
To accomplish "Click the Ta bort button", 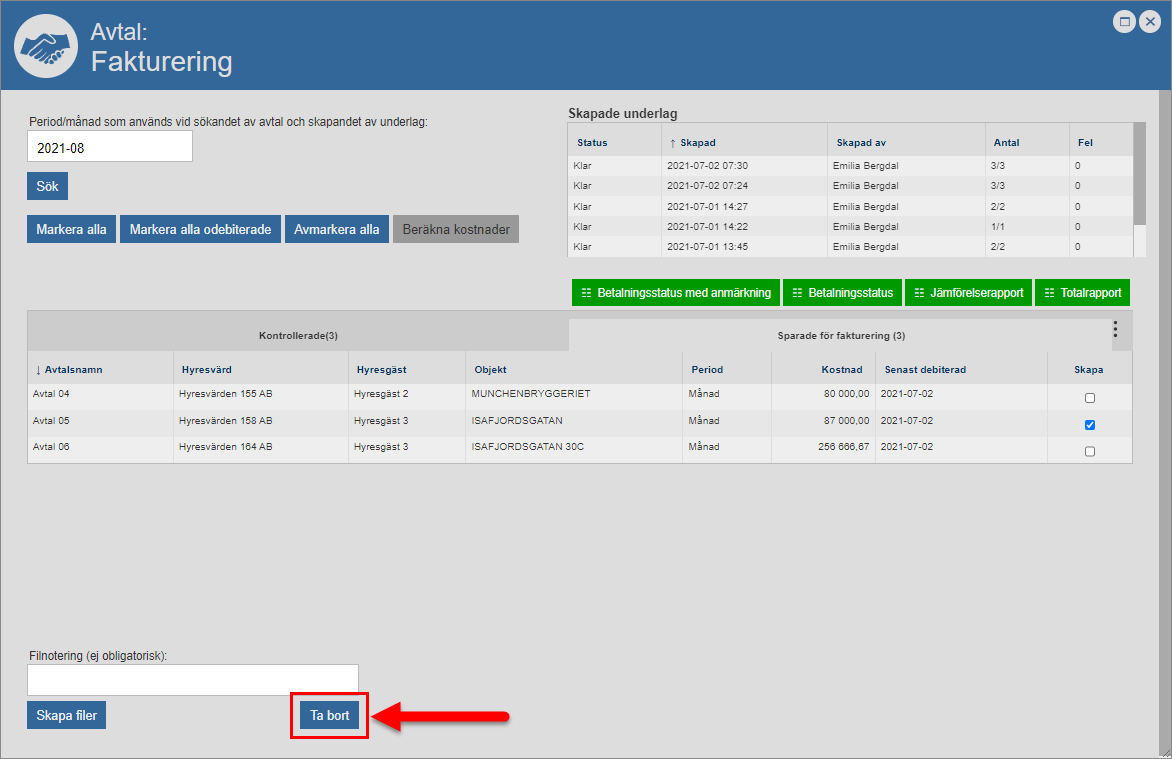I will click(329, 716).
